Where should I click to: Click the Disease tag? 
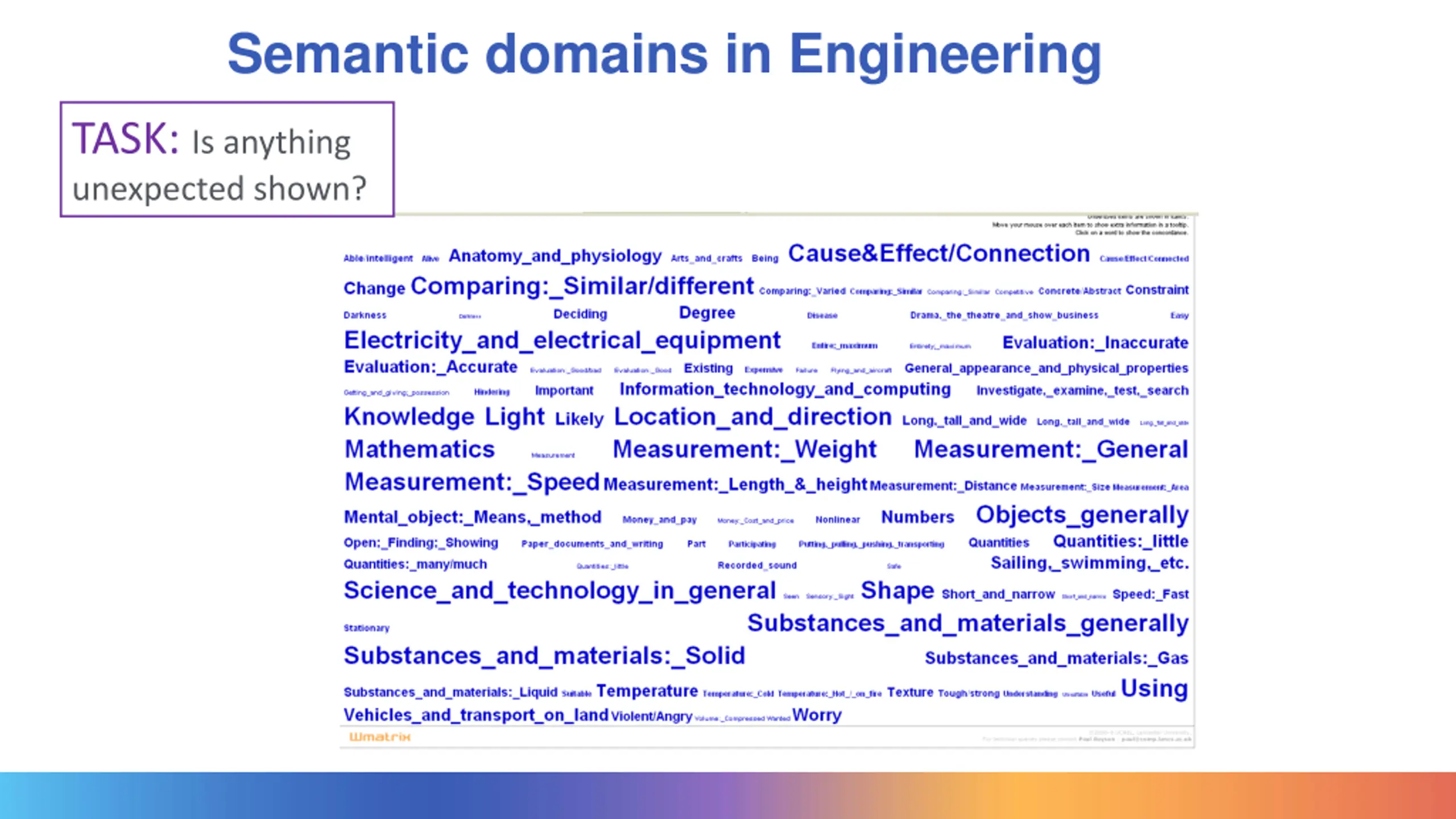click(822, 316)
